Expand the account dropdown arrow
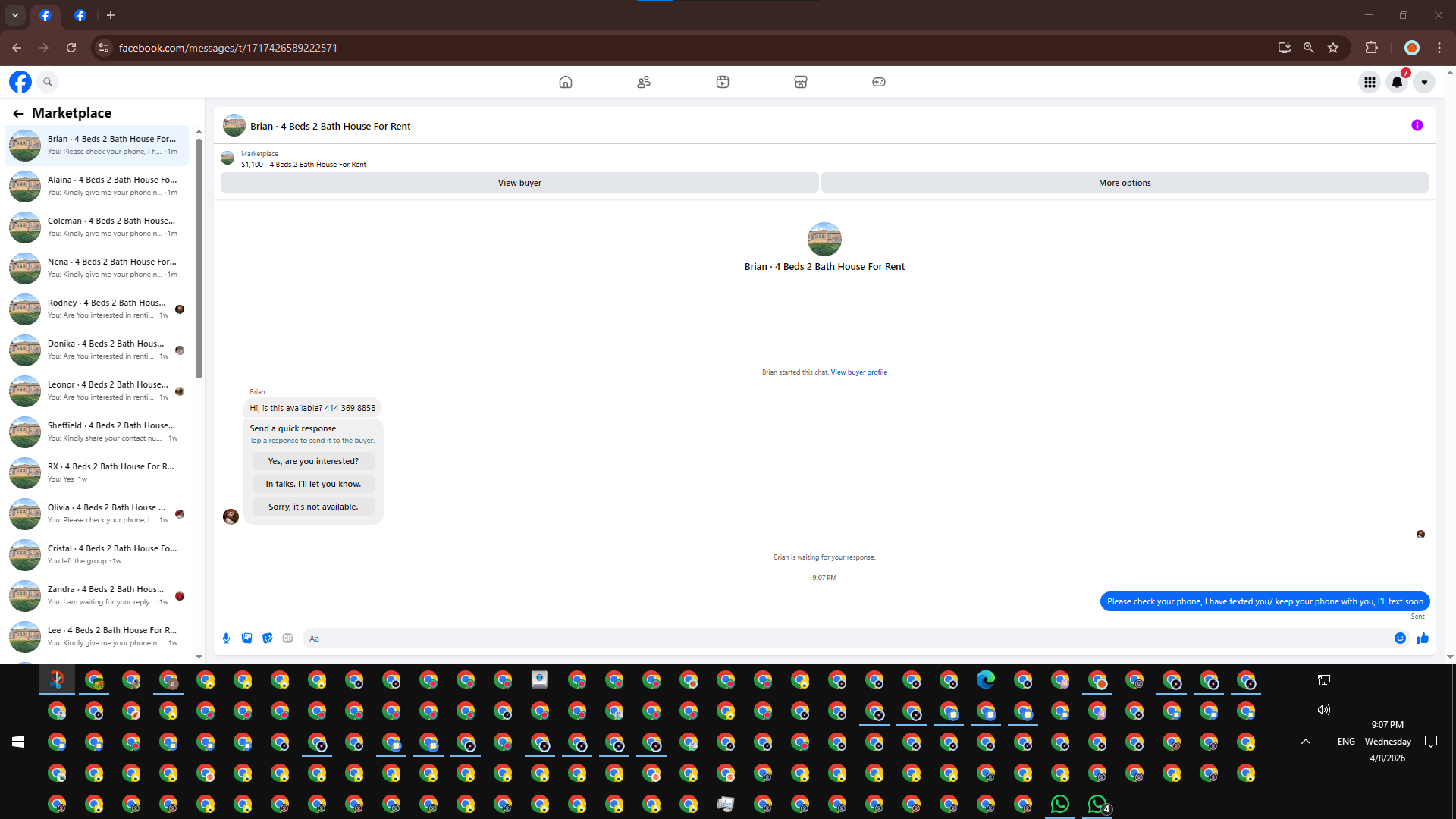The height and width of the screenshot is (819, 1456). [x=1424, y=82]
